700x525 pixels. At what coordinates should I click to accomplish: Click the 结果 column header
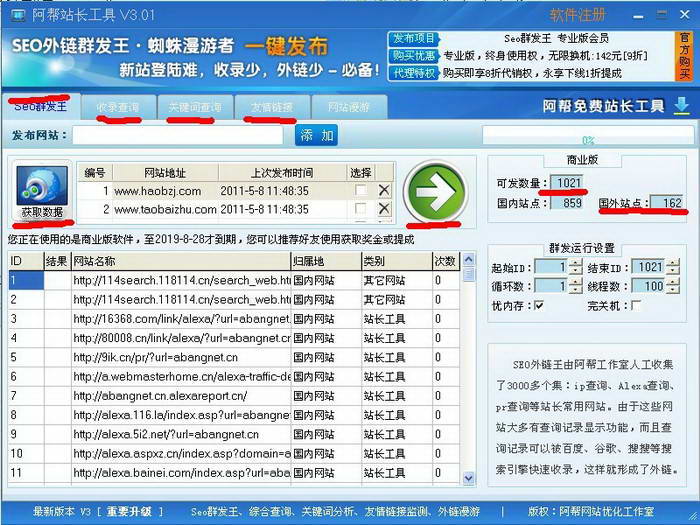pyautogui.click(x=57, y=261)
